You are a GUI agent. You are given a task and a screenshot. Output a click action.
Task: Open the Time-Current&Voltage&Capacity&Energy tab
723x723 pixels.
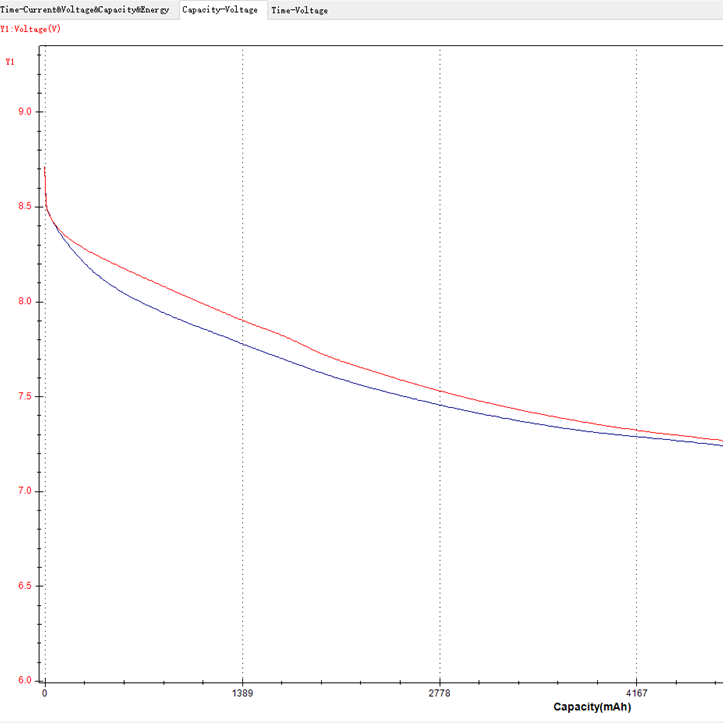88,10
